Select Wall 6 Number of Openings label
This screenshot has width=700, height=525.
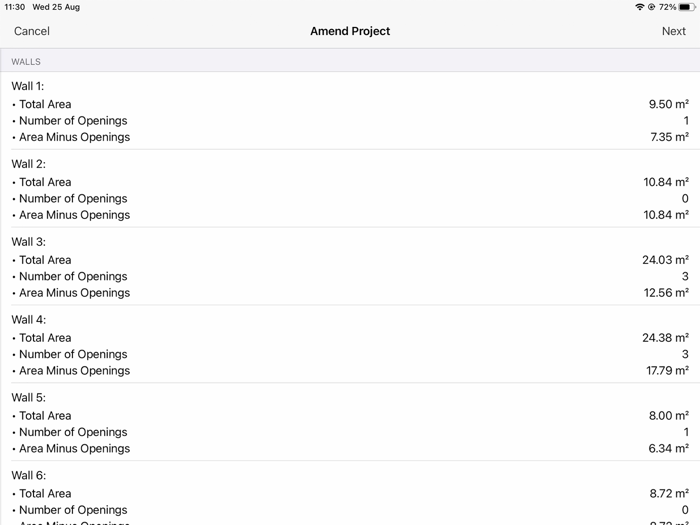(x=73, y=510)
